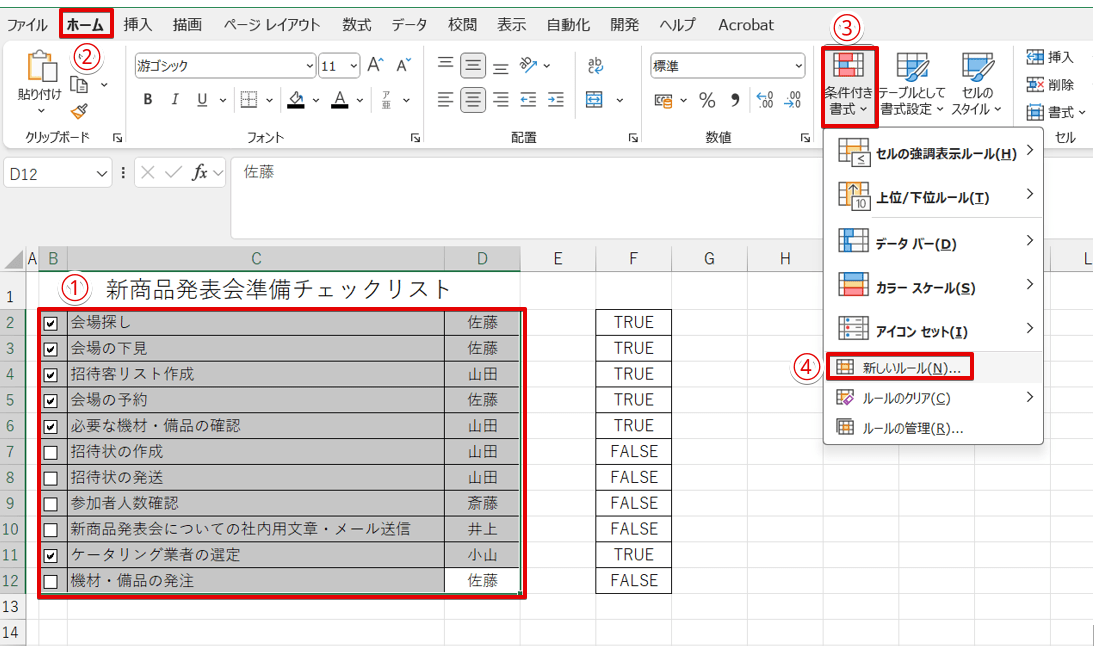Check the 機材・備品の発注 checkbox
Viewport: 1107px width, 646px height.
tap(51, 582)
